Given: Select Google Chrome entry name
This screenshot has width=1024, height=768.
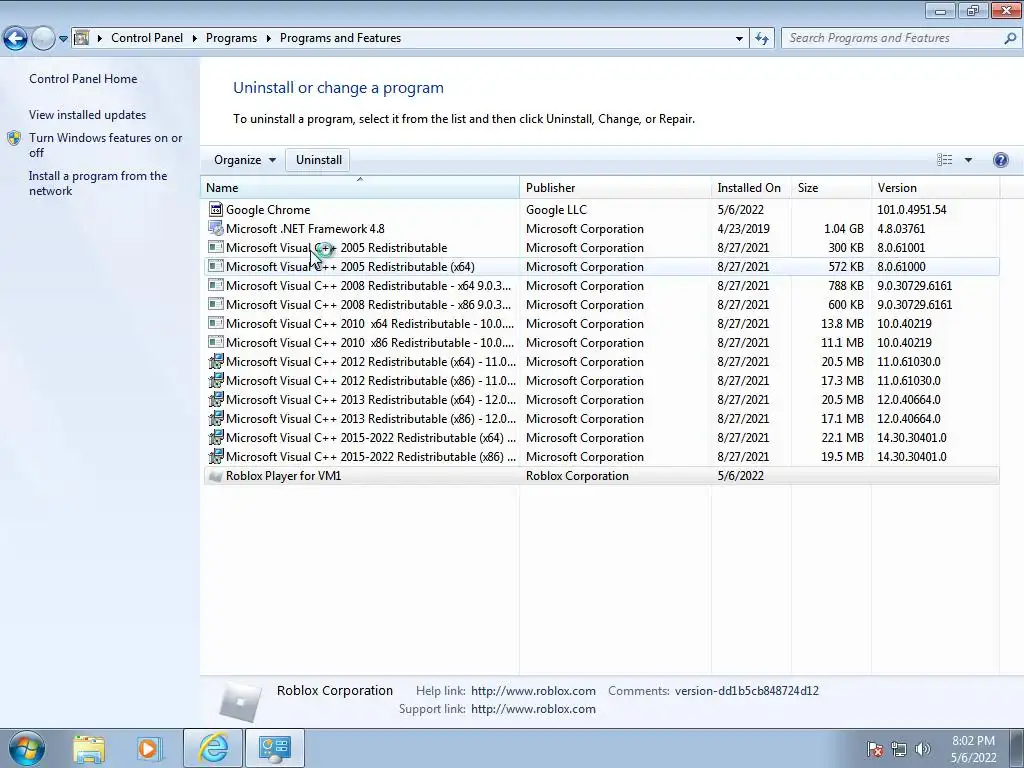Looking at the screenshot, I should [268, 210].
